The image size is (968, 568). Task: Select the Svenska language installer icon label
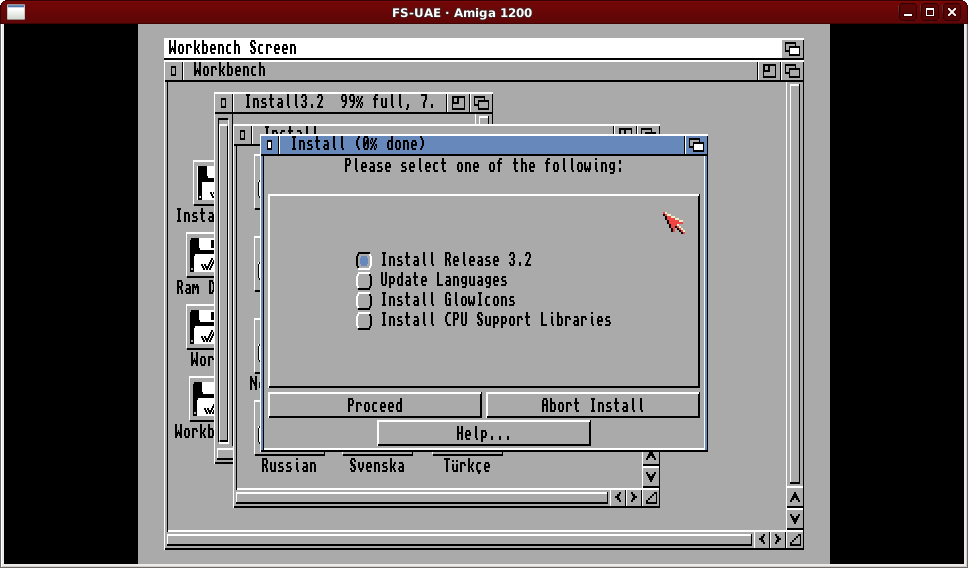[377, 466]
